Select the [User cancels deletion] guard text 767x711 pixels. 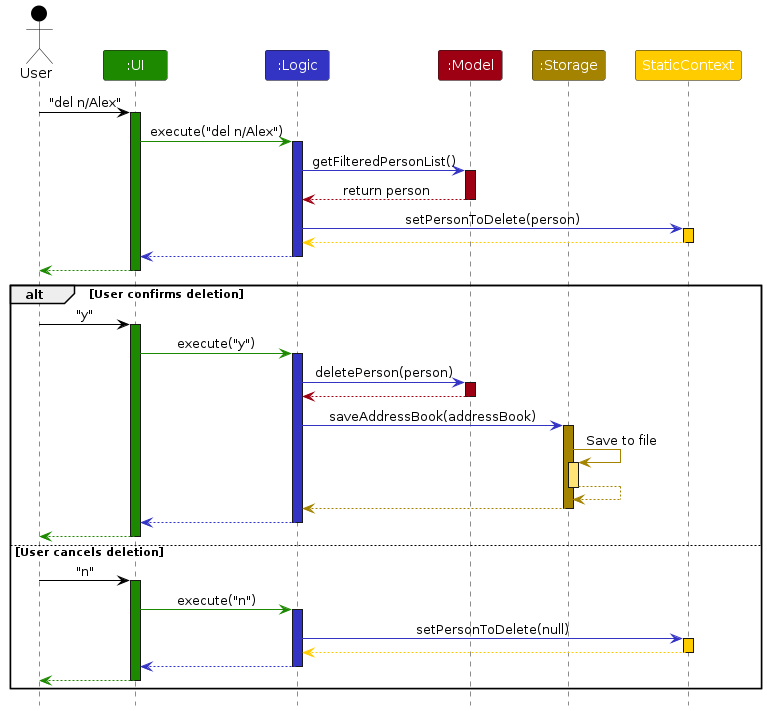click(89, 552)
